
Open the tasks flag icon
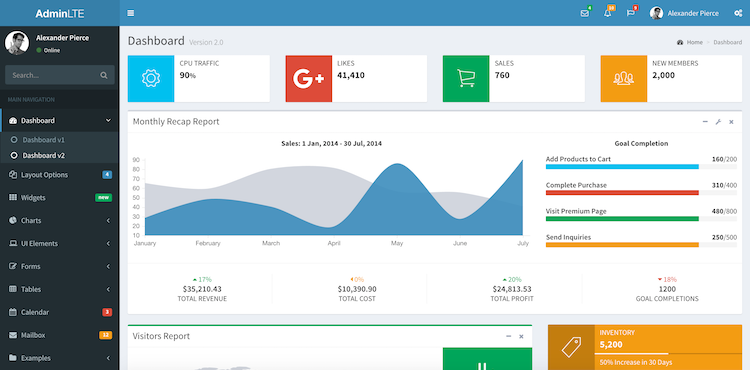(x=630, y=13)
